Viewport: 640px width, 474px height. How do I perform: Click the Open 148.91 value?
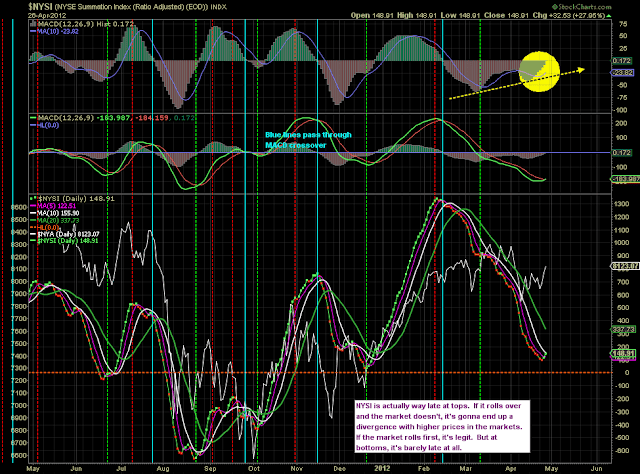[372, 15]
